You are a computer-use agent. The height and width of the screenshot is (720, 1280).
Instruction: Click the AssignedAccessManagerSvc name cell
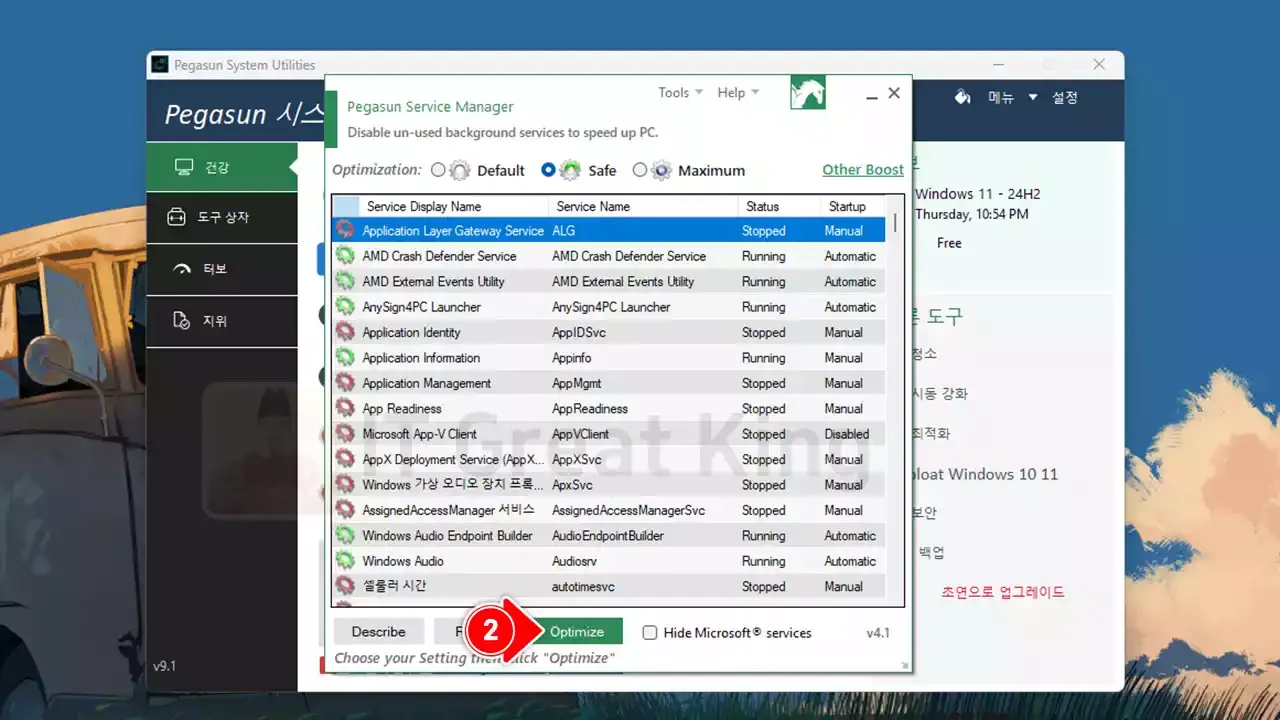[x=629, y=510]
